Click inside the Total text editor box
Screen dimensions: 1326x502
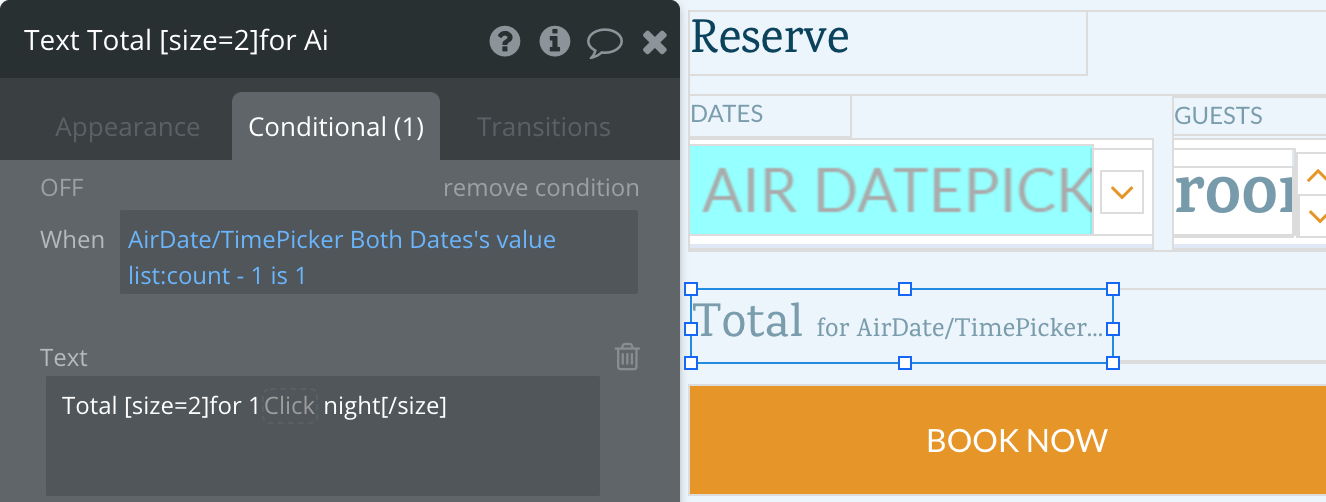323,436
